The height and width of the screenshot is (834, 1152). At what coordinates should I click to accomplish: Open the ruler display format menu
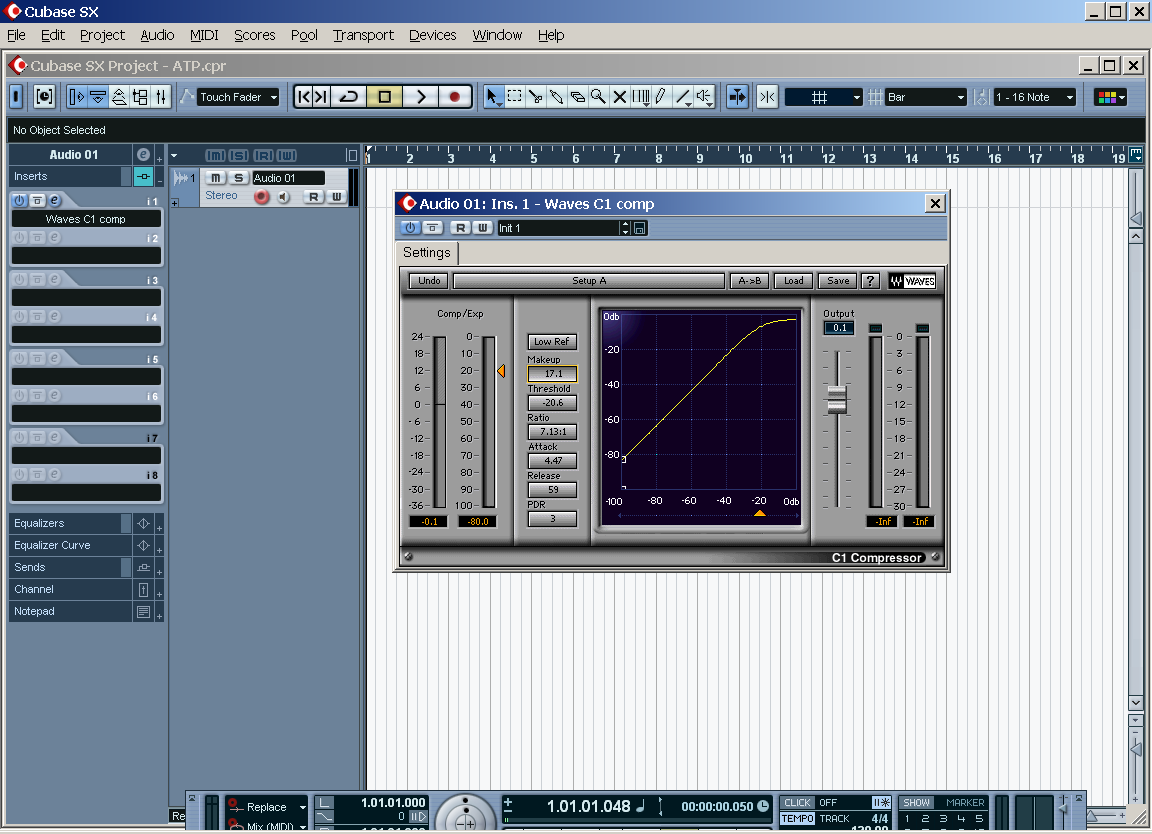1136,155
